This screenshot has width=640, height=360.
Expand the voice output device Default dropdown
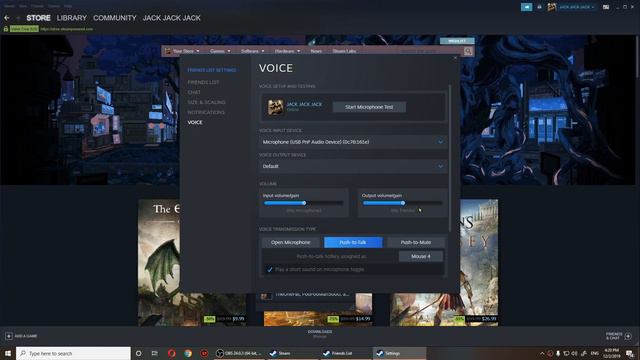353,167
